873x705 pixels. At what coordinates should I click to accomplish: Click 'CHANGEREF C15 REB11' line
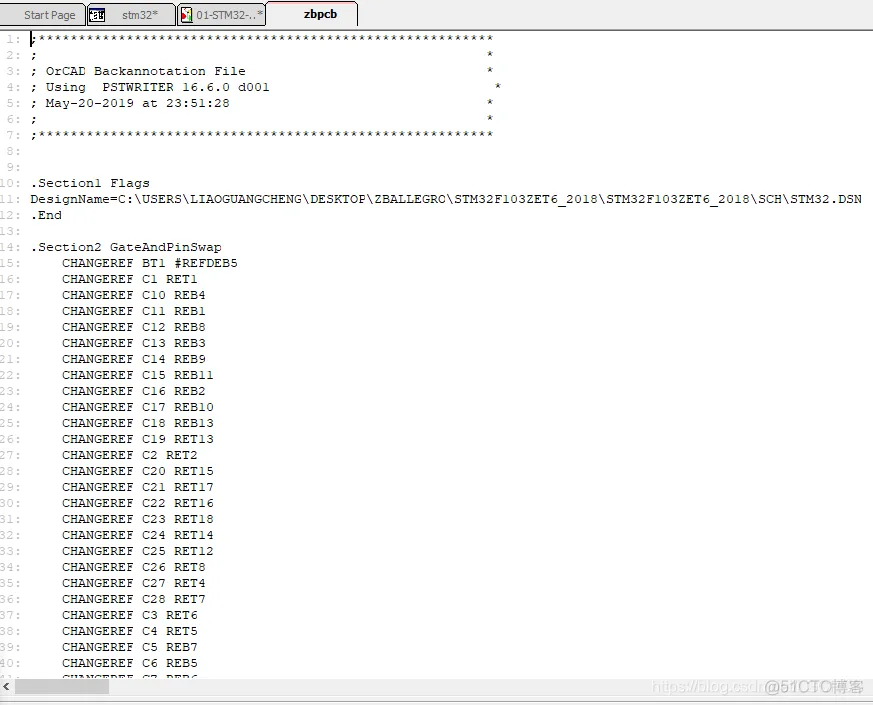tap(138, 375)
